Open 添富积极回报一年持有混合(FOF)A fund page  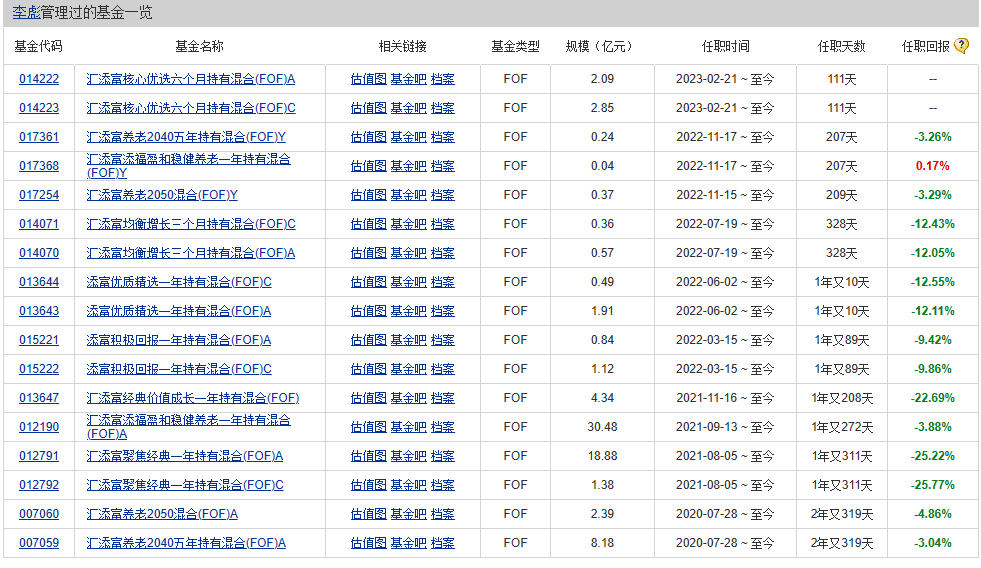[x=179, y=340]
